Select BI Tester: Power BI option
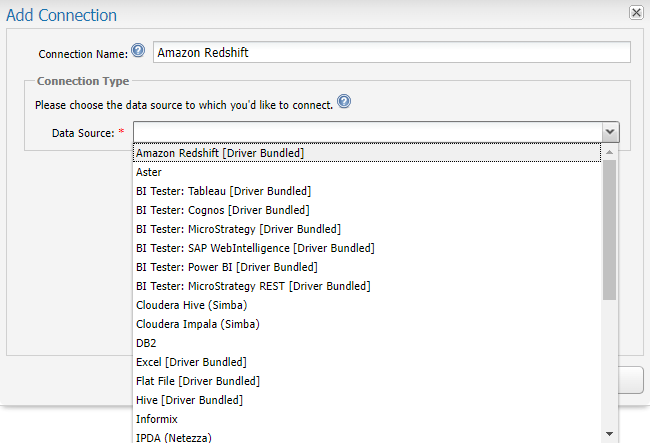Image resolution: width=650 pixels, height=443 pixels. tap(226, 267)
